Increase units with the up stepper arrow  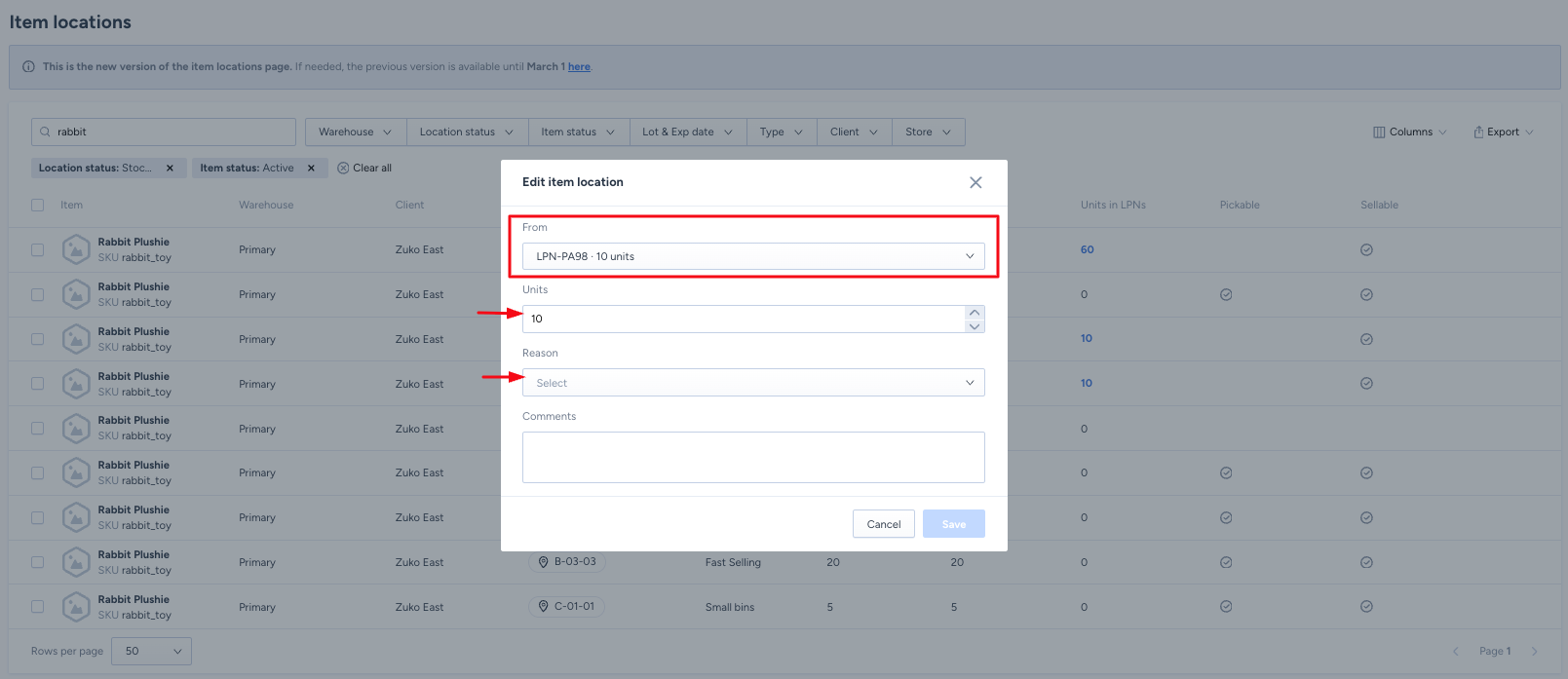pos(974,313)
